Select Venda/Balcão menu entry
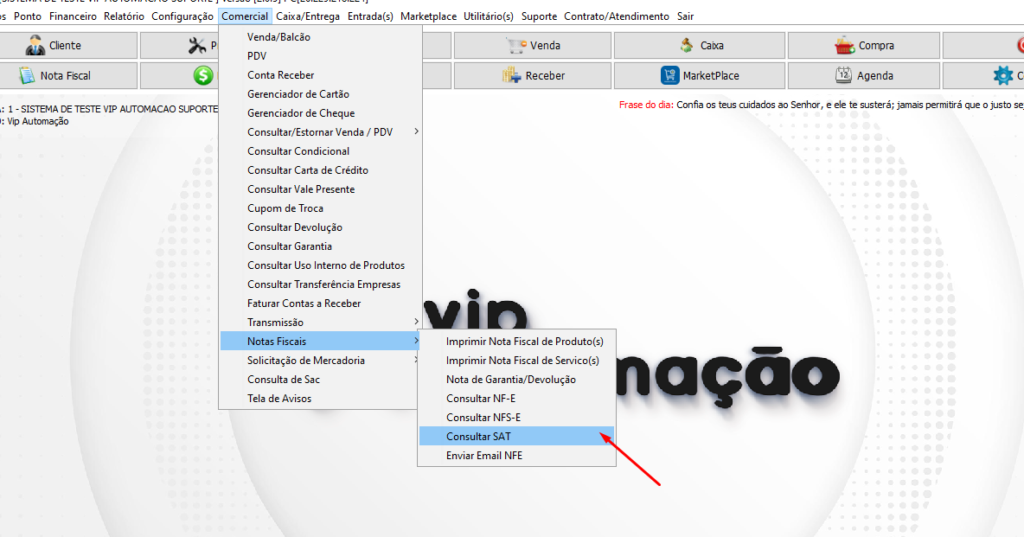 pos(320,37)
